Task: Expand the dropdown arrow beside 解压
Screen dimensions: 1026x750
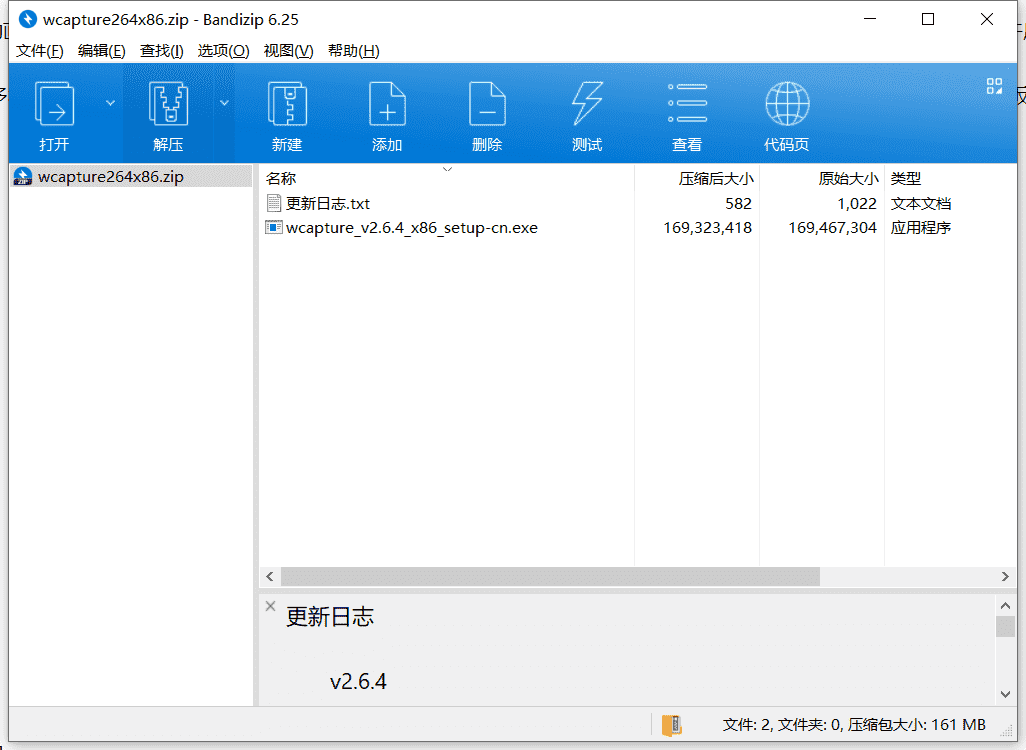Action: pyautogui.click(x=224, y=103)
